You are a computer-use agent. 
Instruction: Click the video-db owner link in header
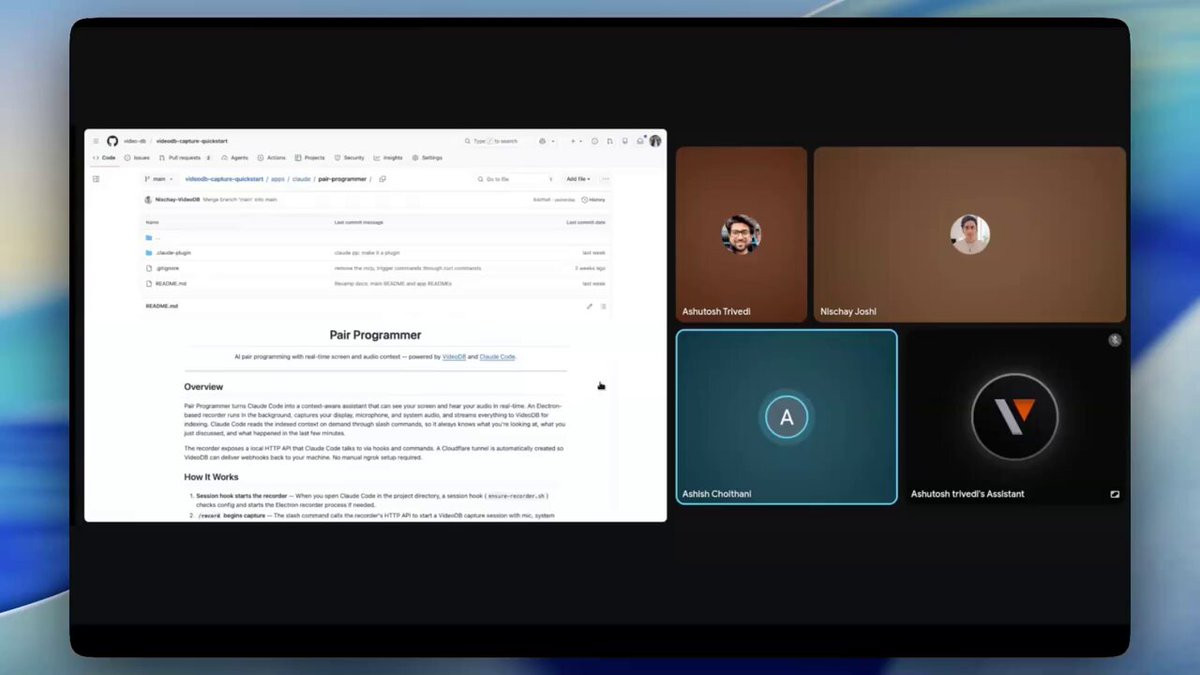click(x=135, y=141)
